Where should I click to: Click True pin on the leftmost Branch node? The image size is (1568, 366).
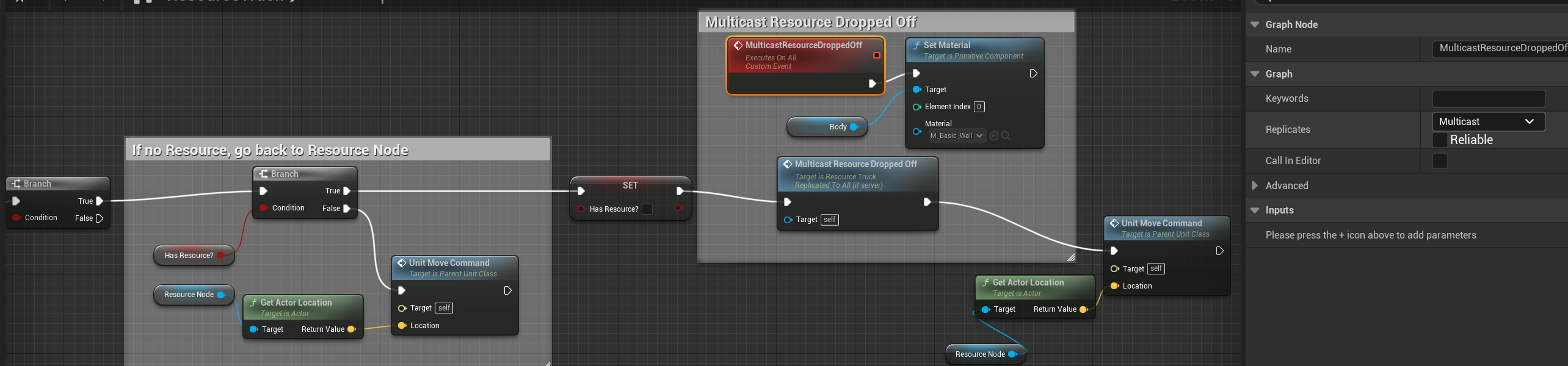pos(100,201)
